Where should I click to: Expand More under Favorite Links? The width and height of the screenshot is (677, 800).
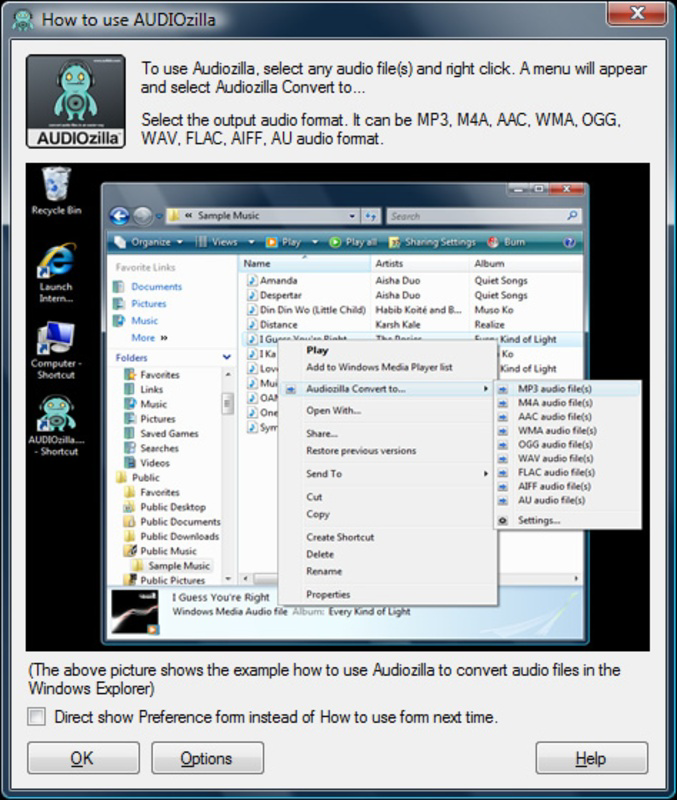coord(149,338)
